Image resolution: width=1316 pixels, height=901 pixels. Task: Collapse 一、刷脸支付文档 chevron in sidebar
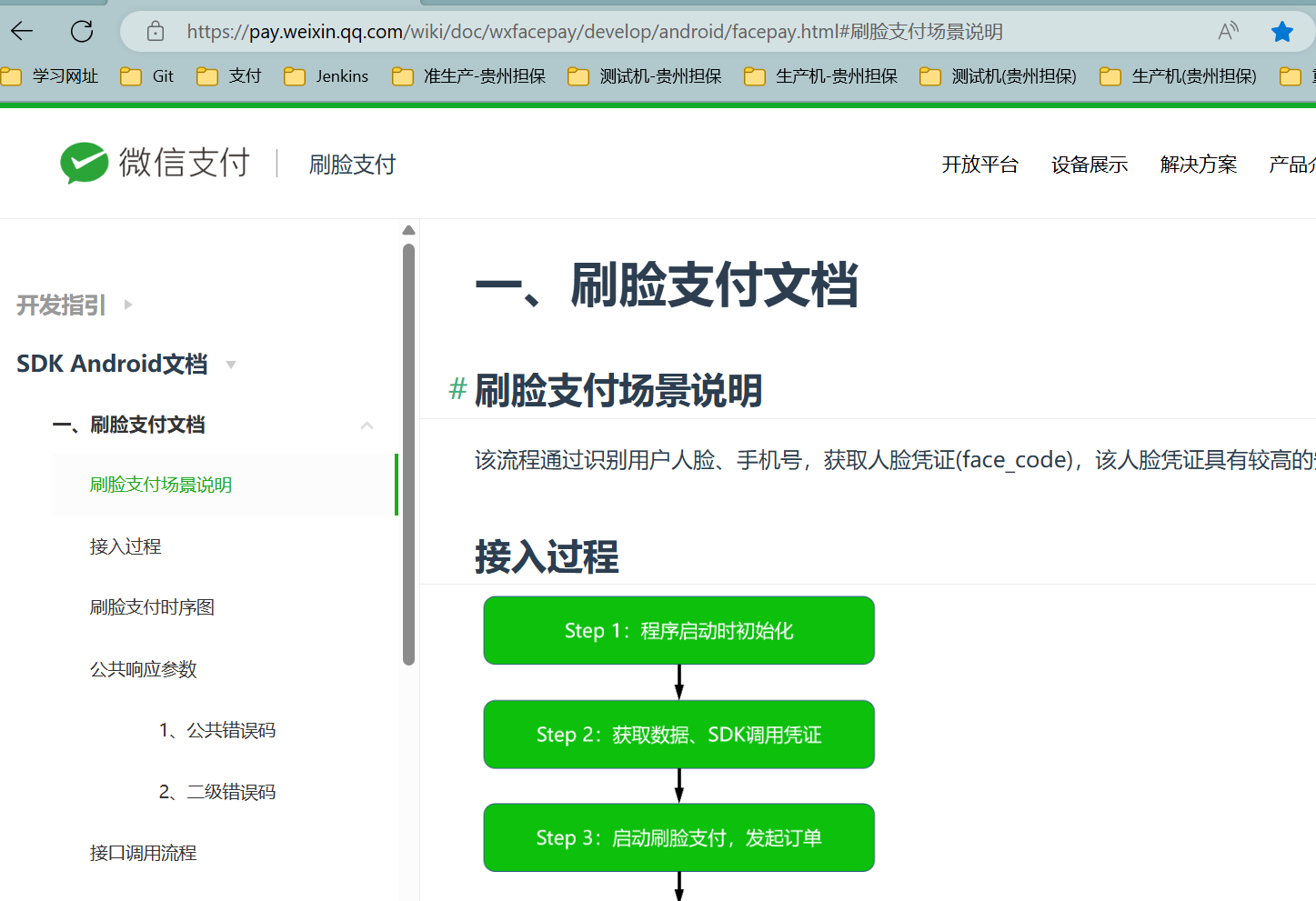367,425
